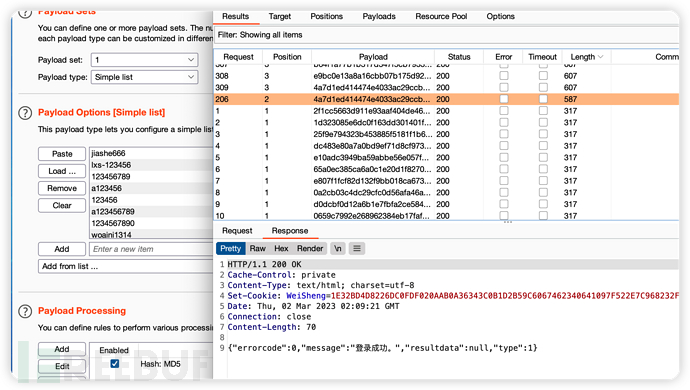690x390 pixels.
Task: Open response viewer hamburger menu icon
Action: [357, 249]
